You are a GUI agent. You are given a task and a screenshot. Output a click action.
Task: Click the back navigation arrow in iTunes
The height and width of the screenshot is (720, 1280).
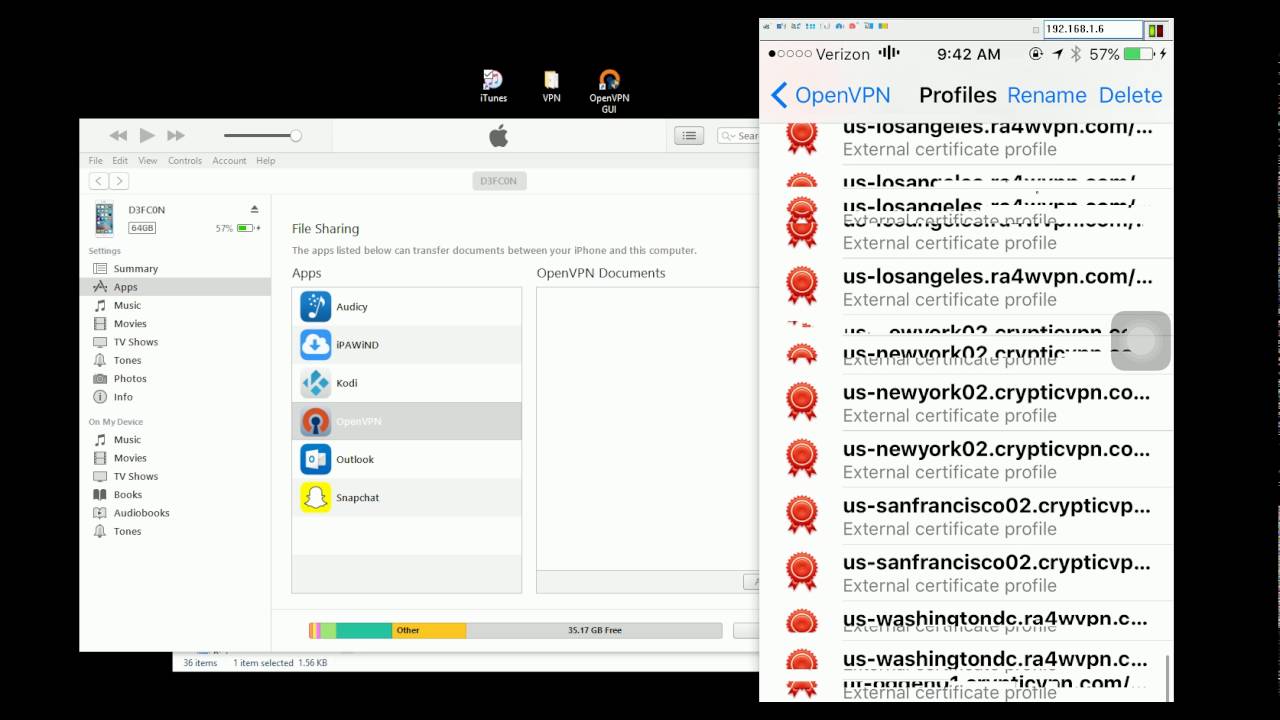pos(98,181)
